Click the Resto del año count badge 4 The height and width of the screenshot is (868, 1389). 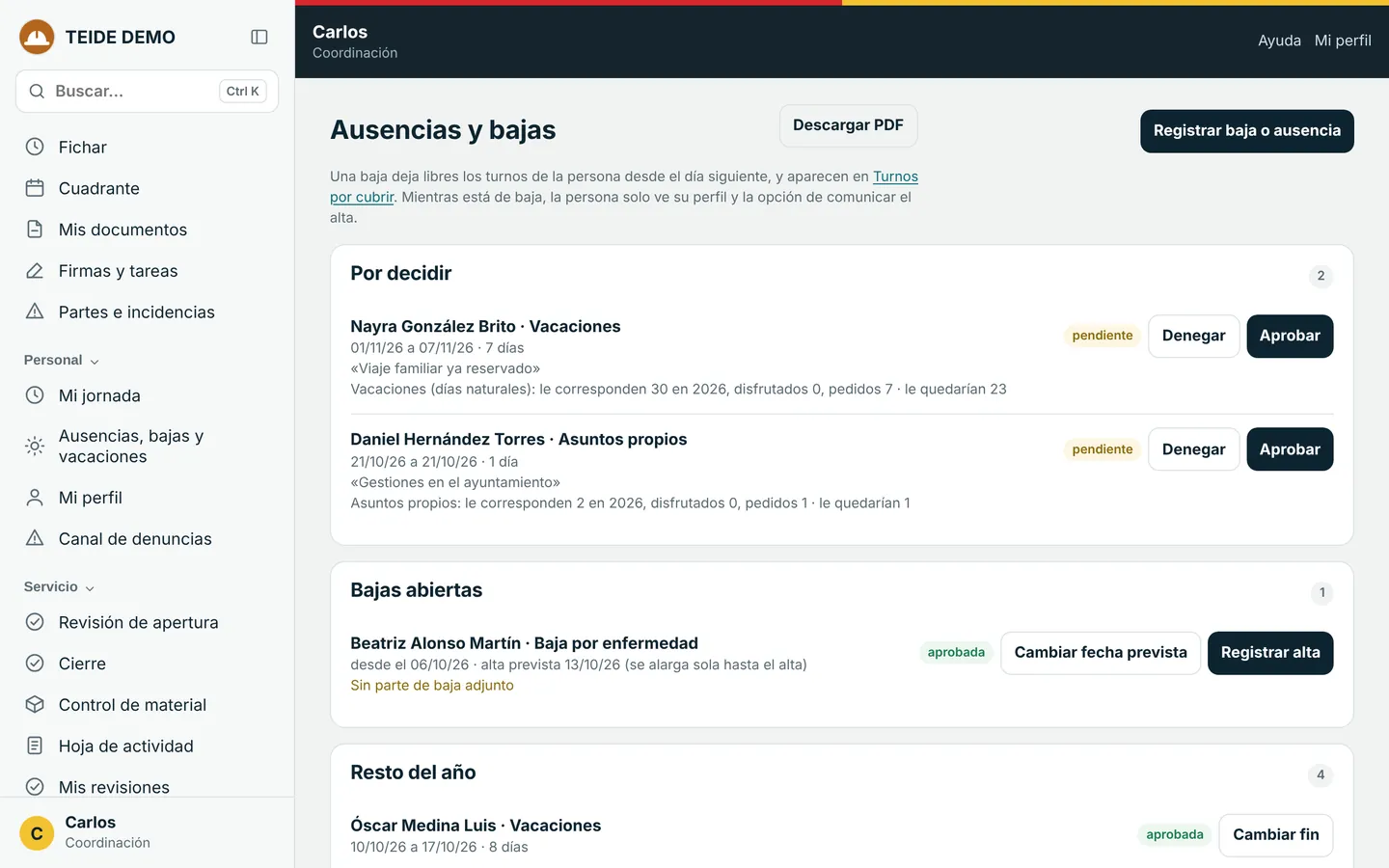point(1321,775)
